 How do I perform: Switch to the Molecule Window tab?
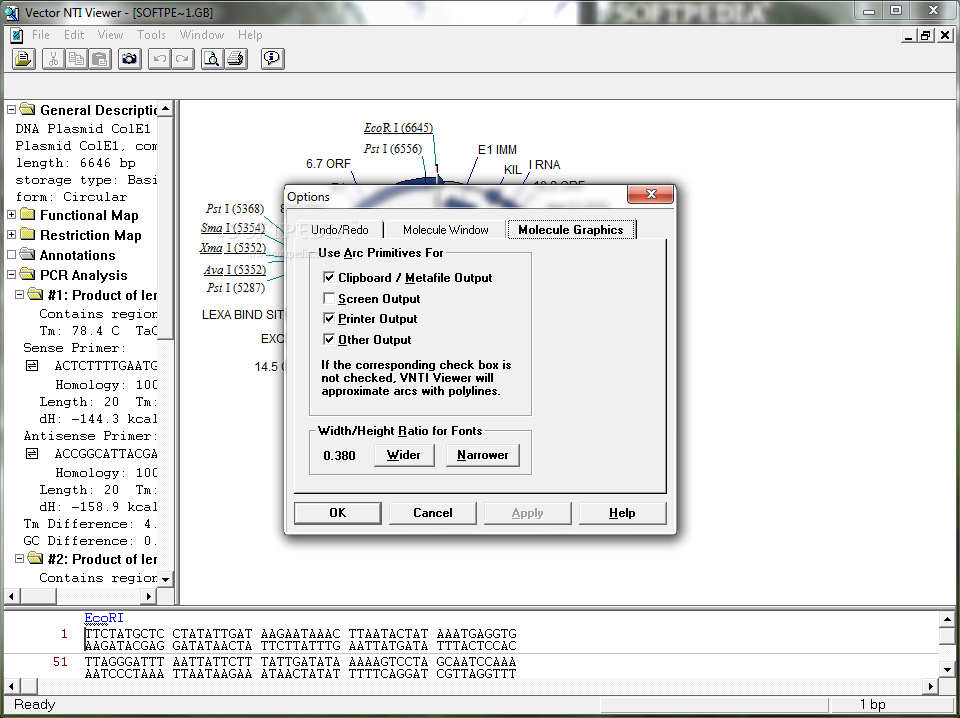[x=444, y=229]
